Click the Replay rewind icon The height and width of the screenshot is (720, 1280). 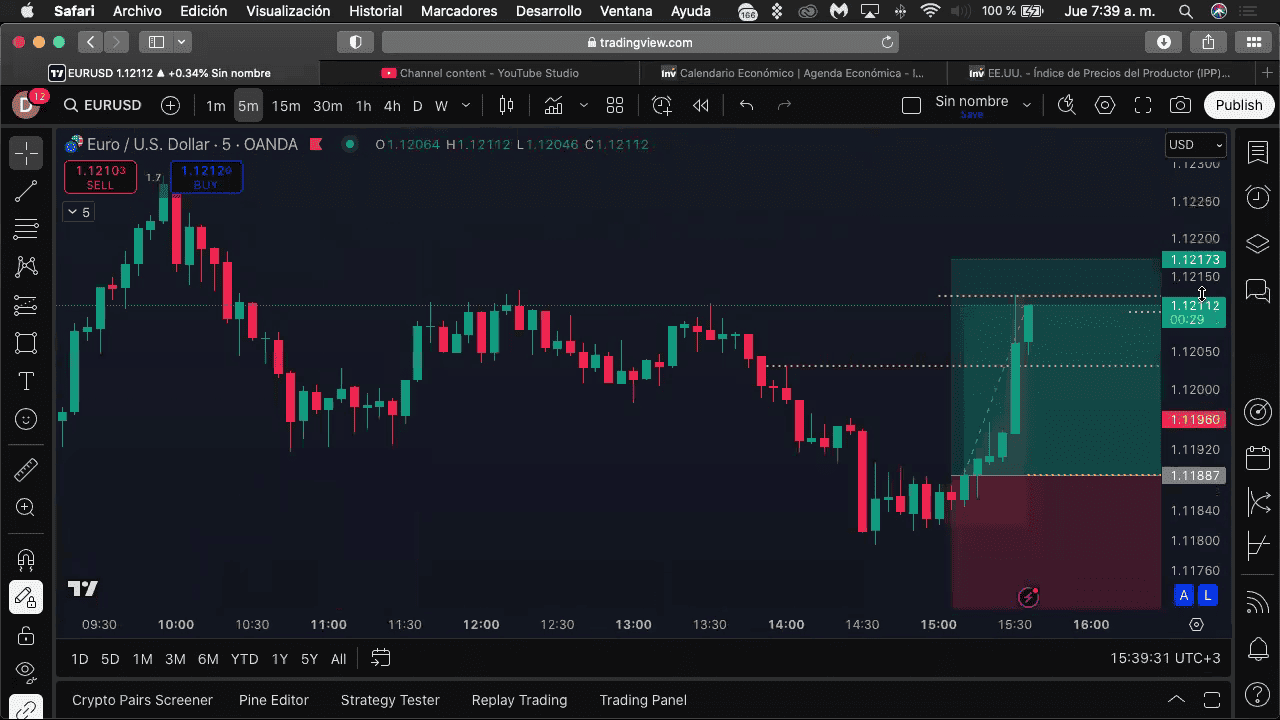701,105
